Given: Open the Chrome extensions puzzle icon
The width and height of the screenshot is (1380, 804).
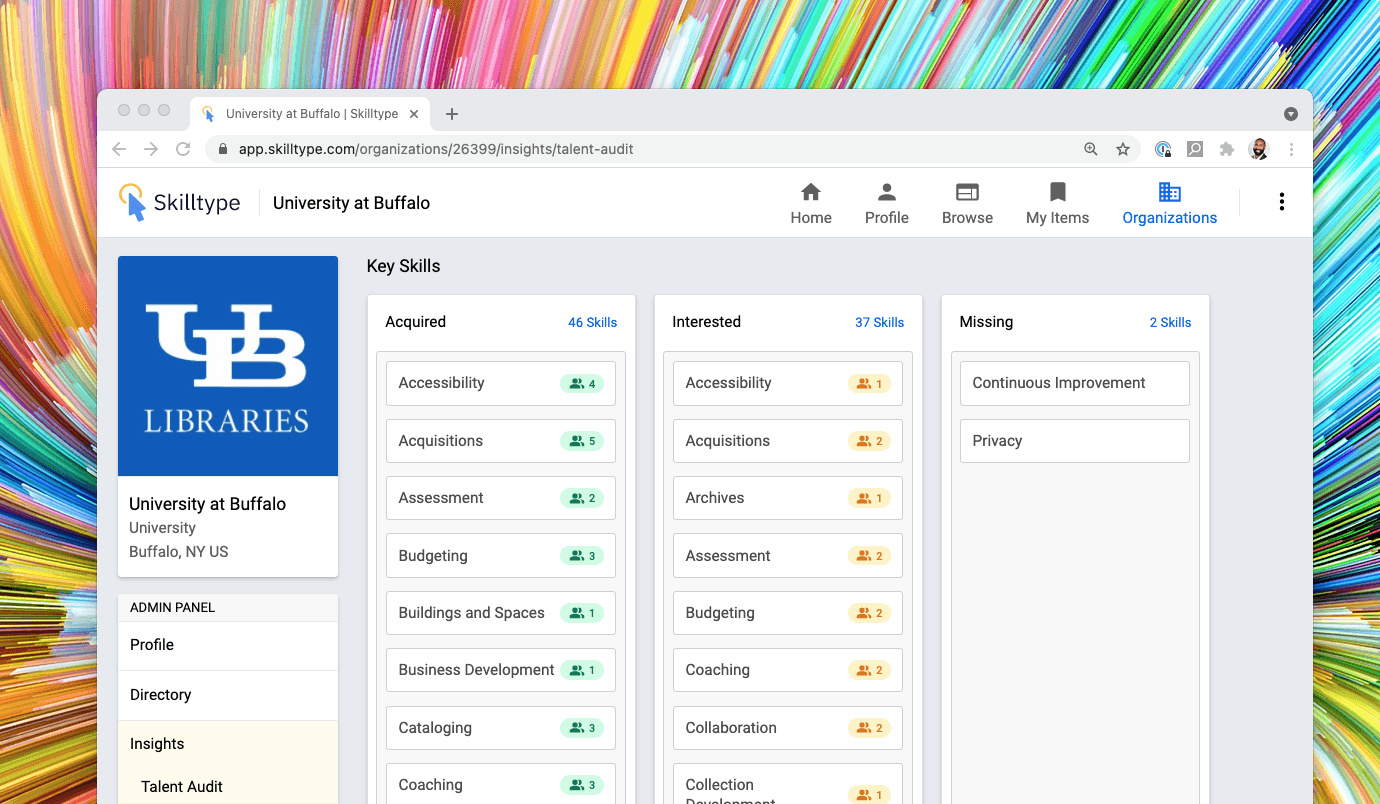Looking at the screenshot, I should pyautogui.click(x=1227, y=149).
